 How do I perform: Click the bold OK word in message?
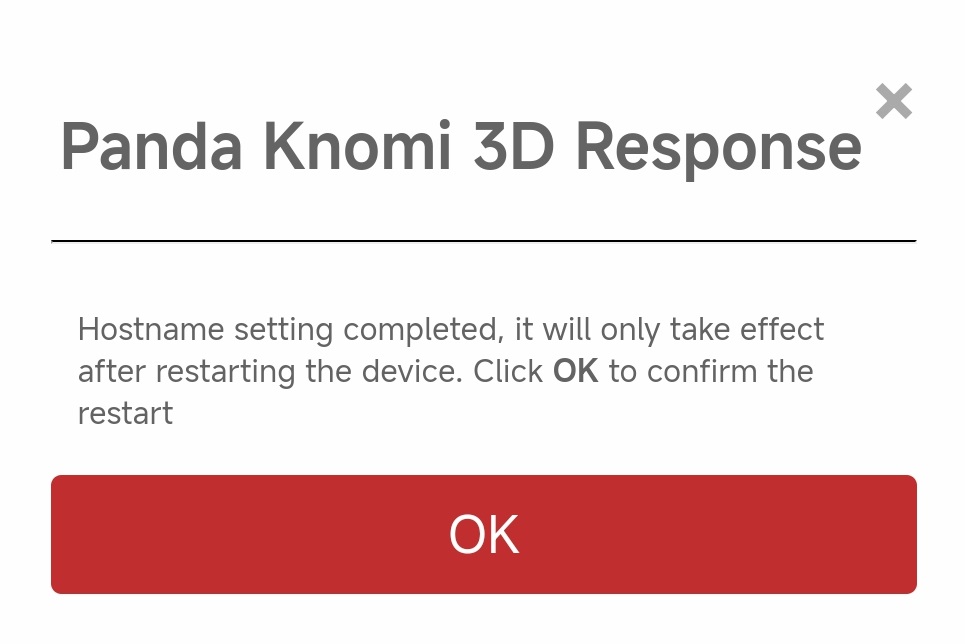coord(575,371)
